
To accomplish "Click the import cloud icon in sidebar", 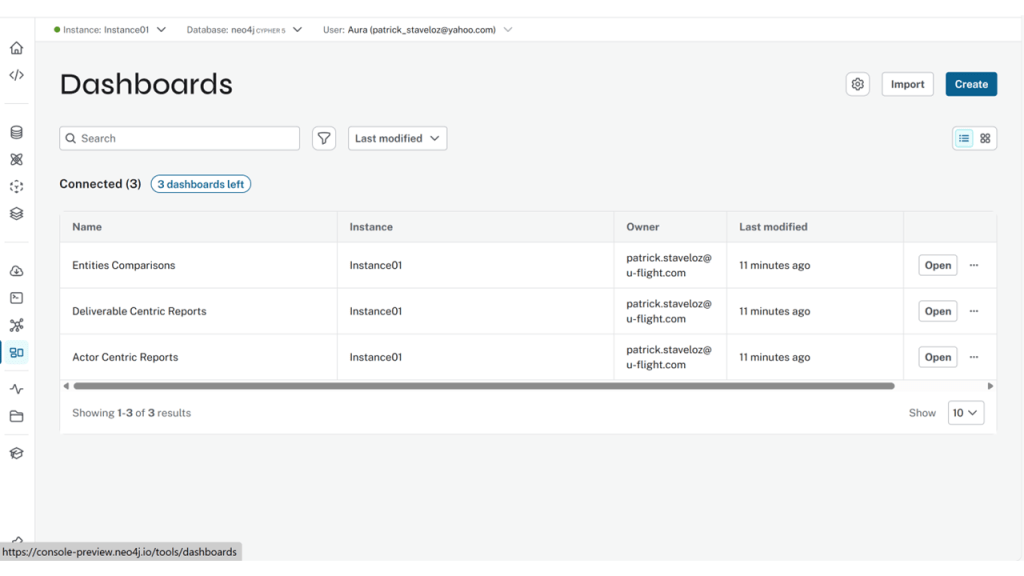I will [x=16, y=271].
